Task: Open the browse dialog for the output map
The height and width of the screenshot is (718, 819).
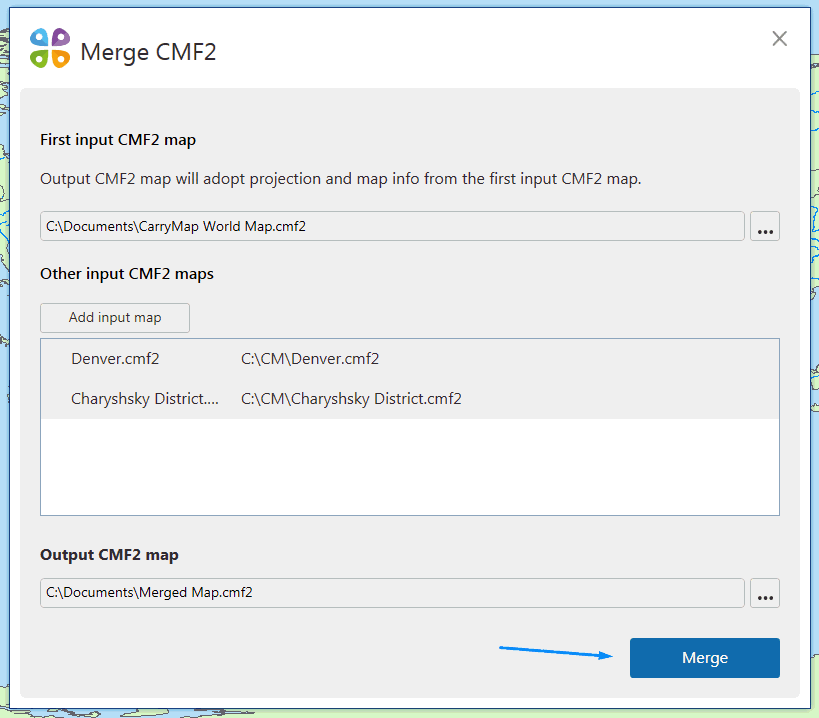Action: pos(764,593)
